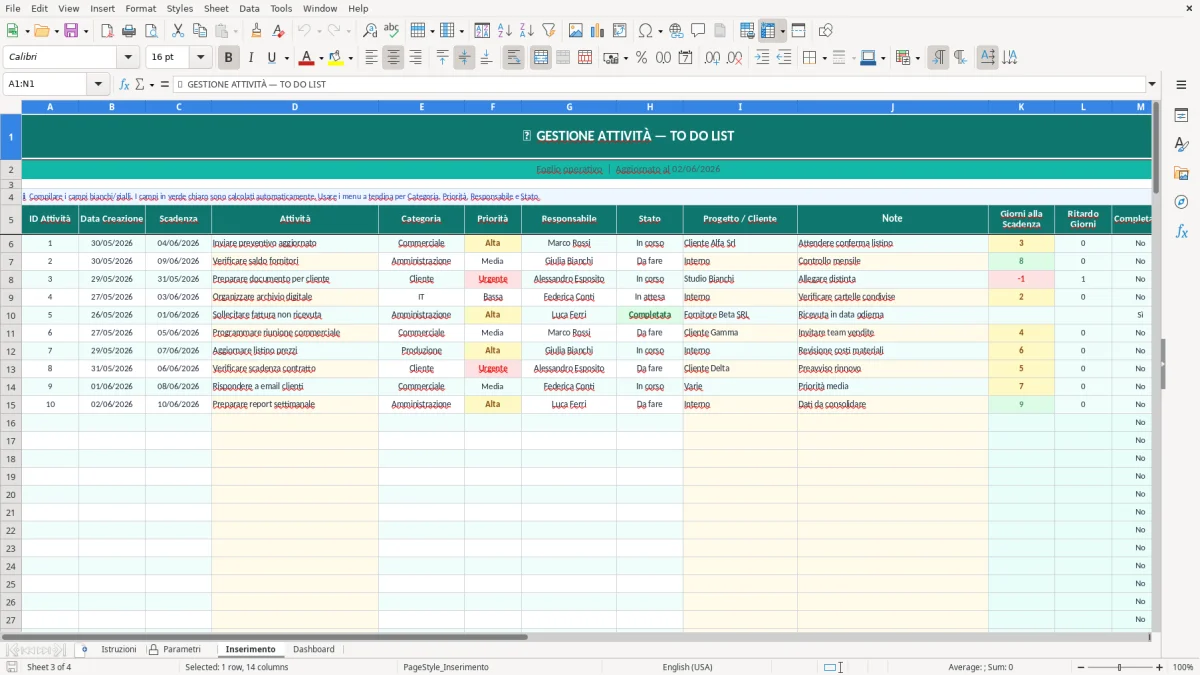The image size is (1200, 675).
Task: Insert an image
Action: [x=576, y=31]
